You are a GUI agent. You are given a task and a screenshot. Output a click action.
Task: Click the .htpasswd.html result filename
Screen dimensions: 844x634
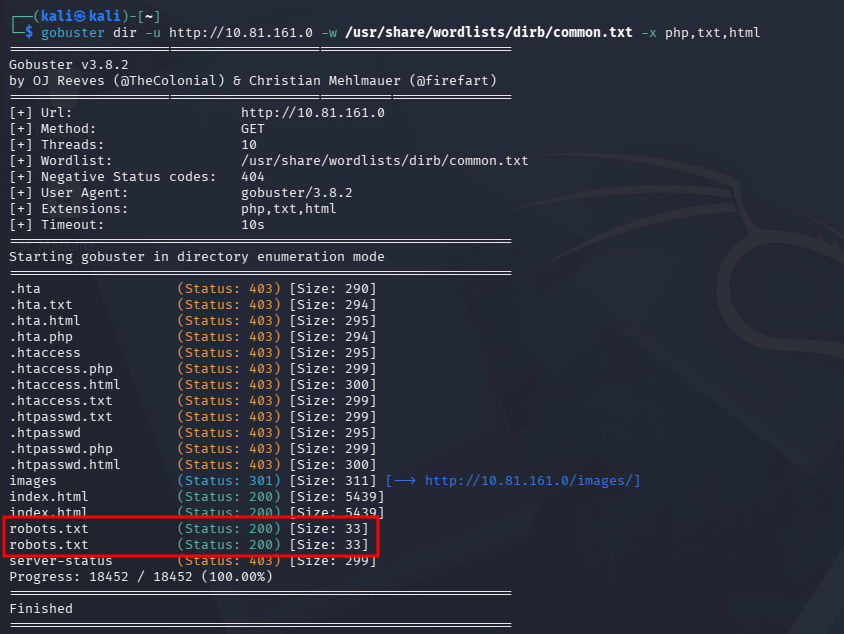65,465
